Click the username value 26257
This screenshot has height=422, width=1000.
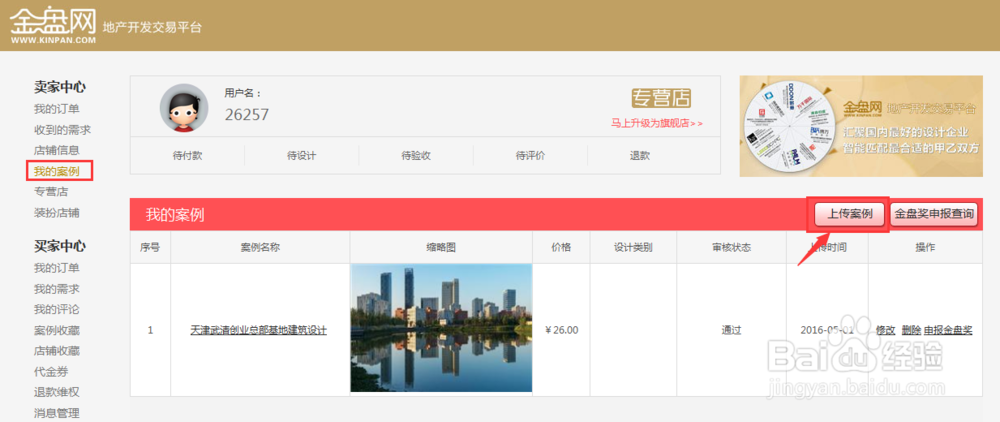point(247,115)
